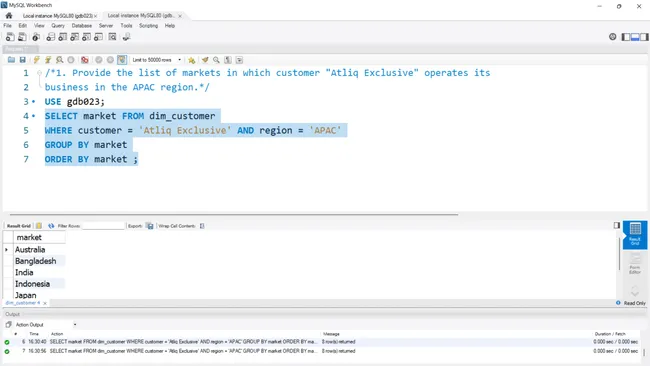
Task: Click the market column header
Action: coord(39,238)
